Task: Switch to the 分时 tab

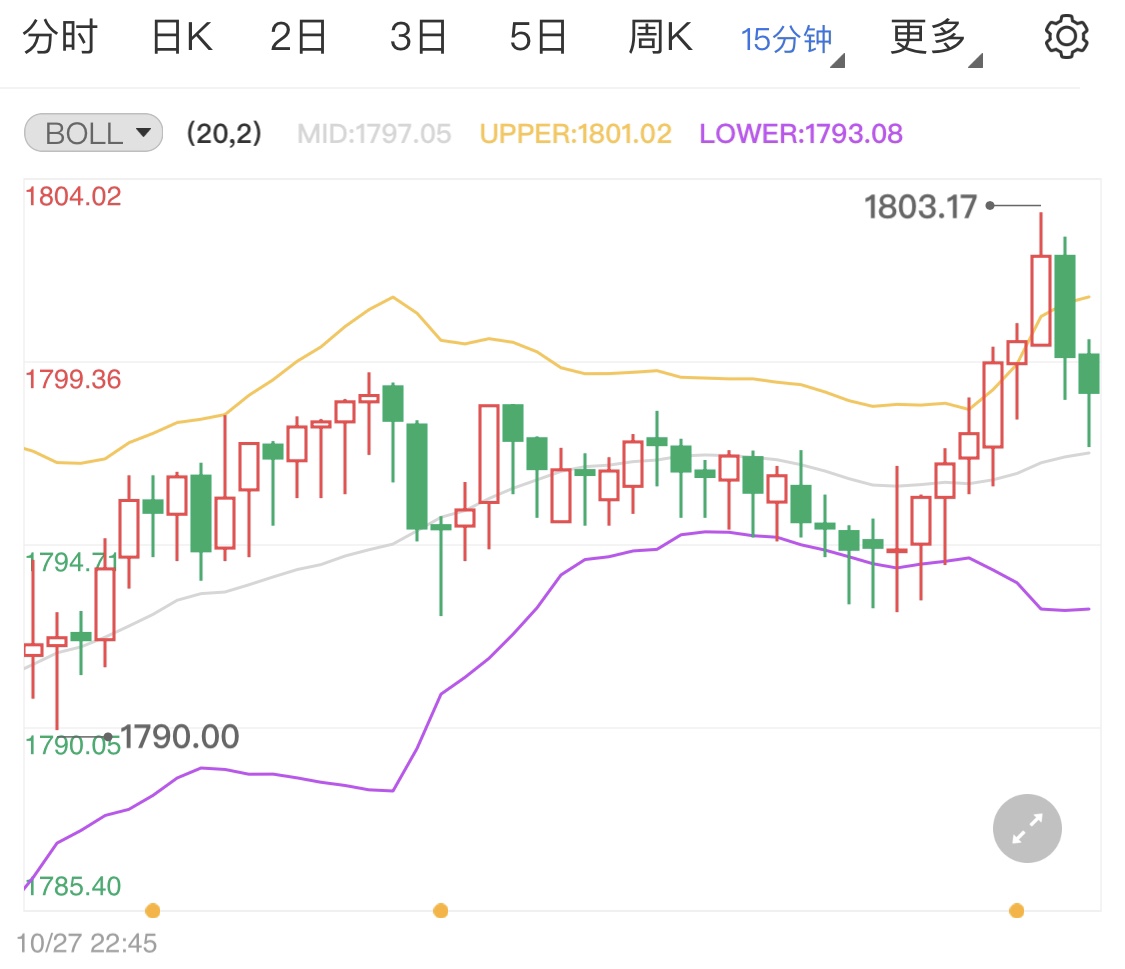Action: point(60,37)
